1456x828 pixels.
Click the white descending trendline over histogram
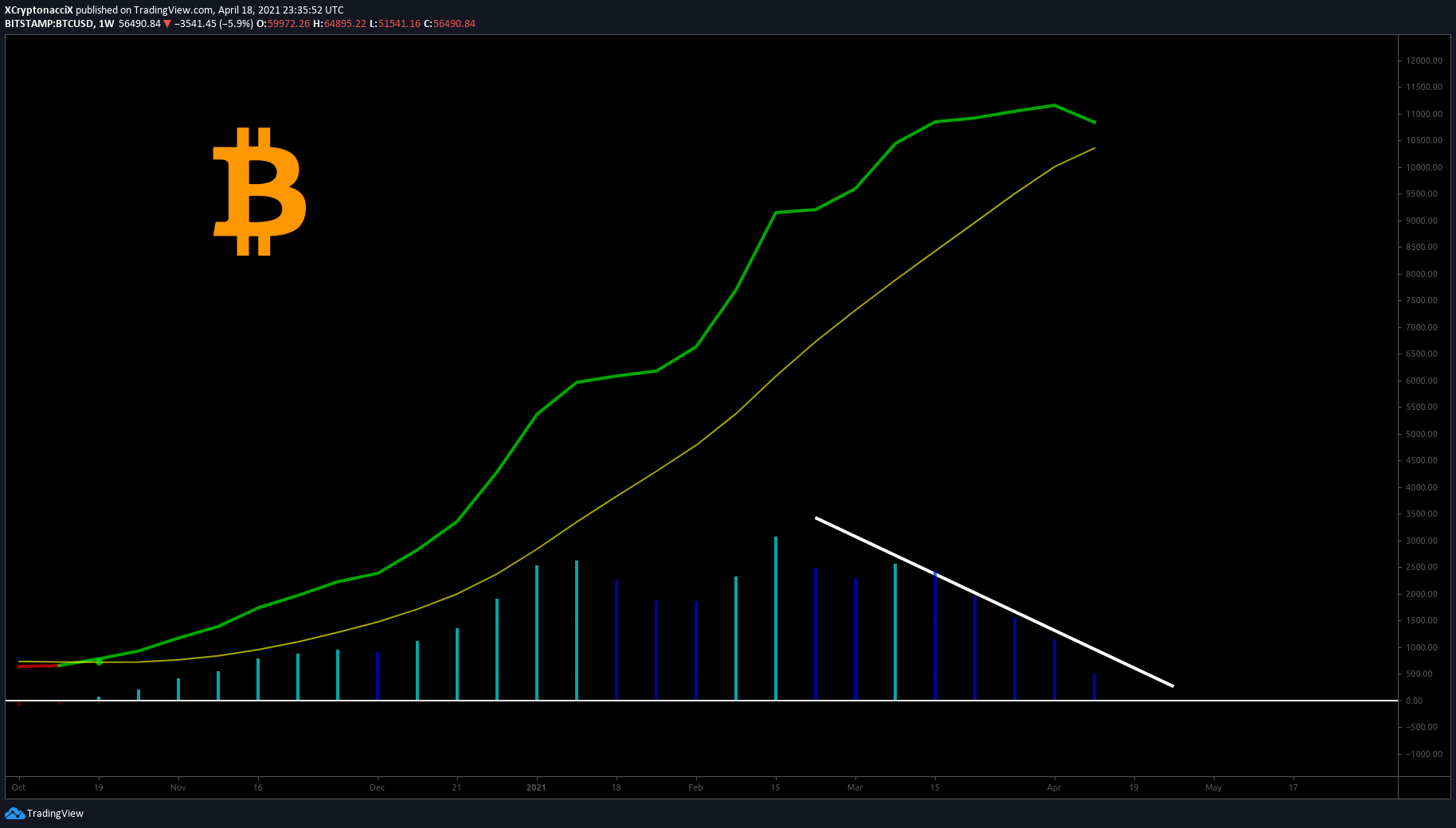[994, 602]
